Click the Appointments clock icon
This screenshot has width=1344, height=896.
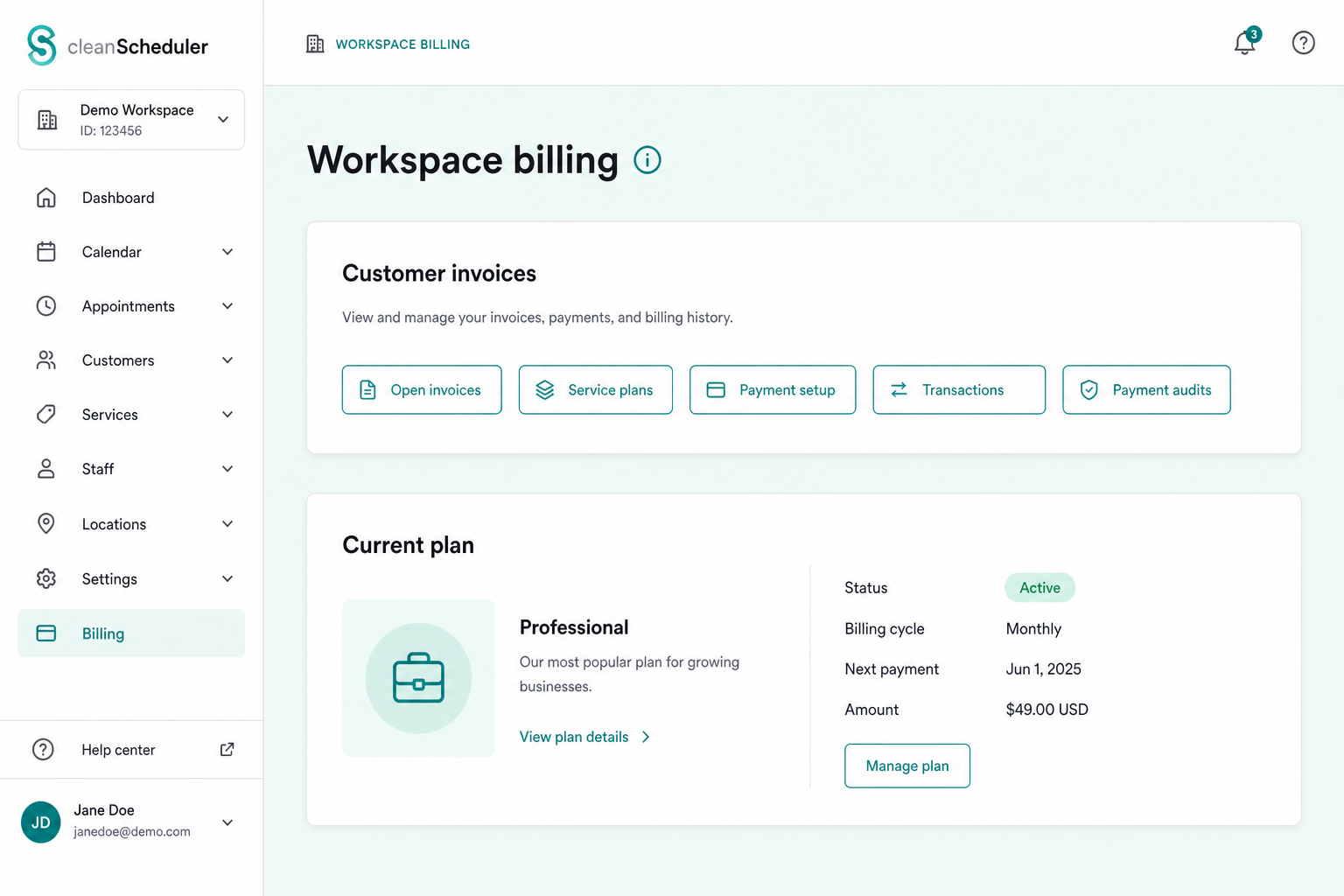click(46, 306)
